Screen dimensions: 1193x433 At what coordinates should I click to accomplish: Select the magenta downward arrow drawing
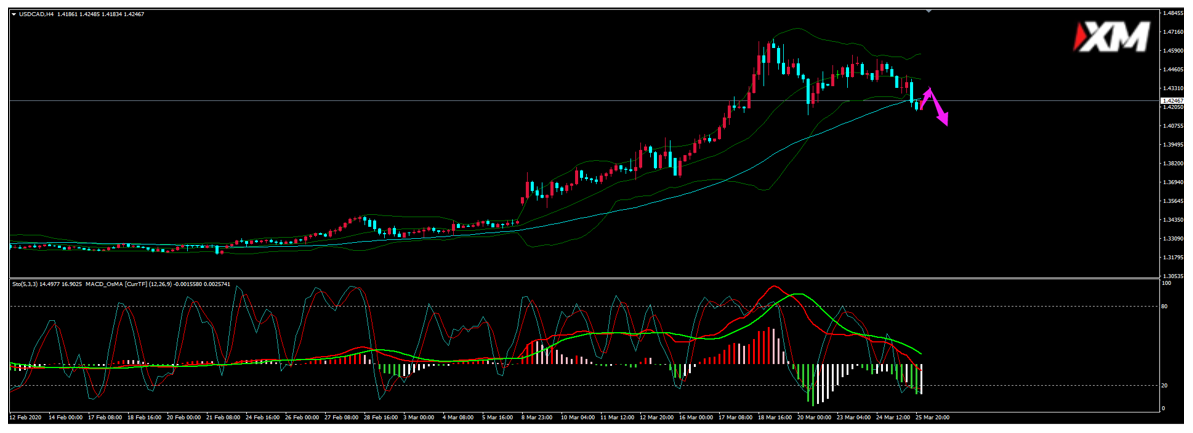[x=941, y=116]
